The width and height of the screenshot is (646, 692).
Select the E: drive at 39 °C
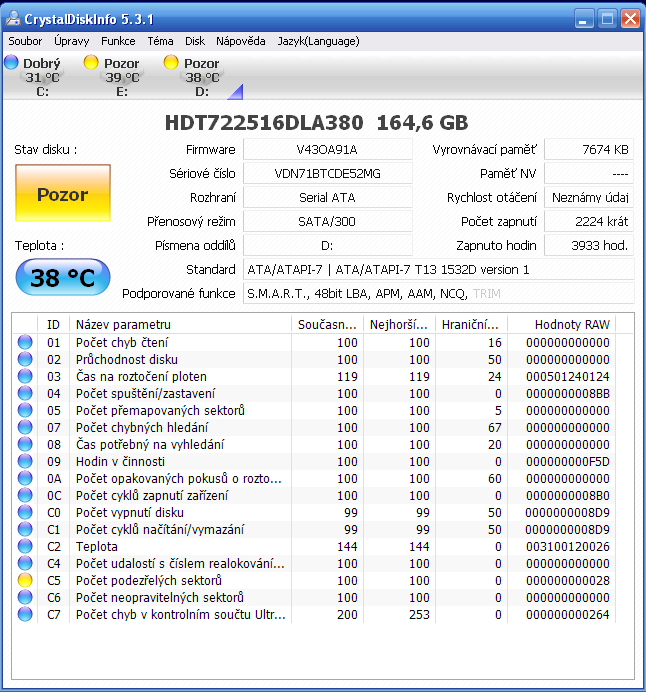(x=113, y=76)
